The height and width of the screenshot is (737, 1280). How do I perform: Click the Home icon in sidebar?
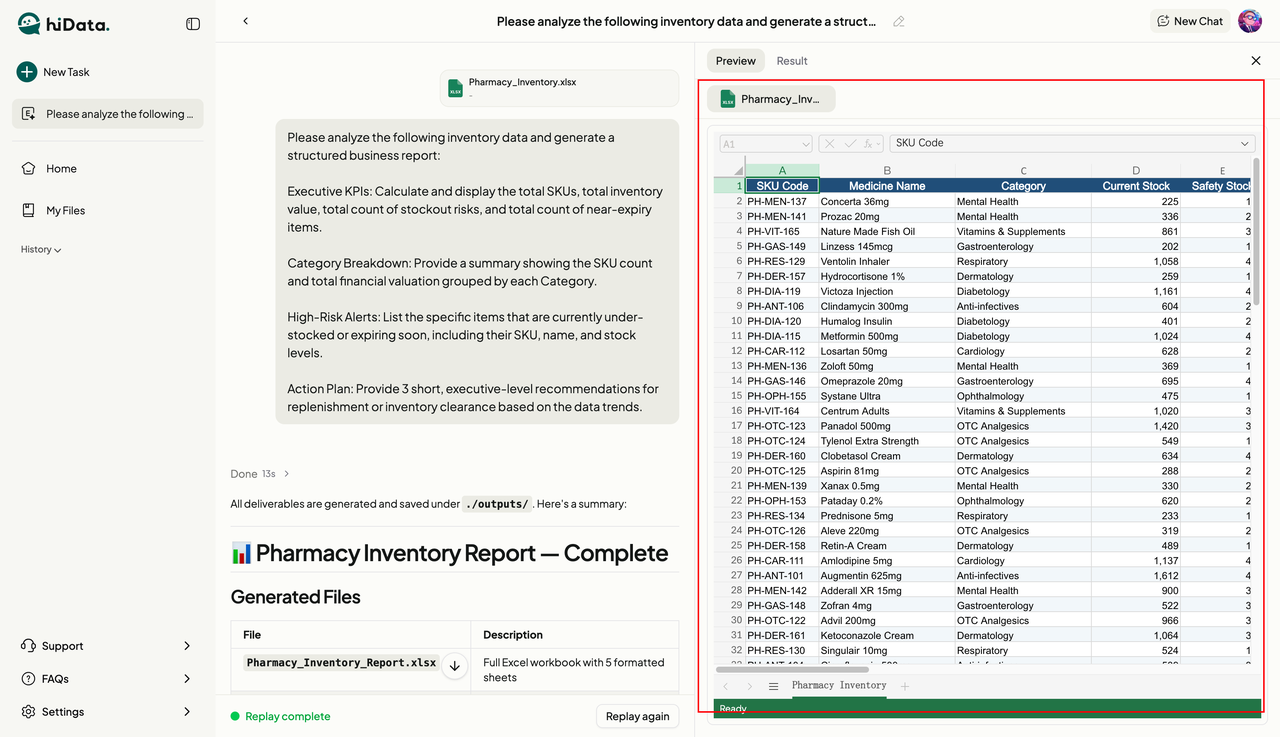(x=28, y=169)
